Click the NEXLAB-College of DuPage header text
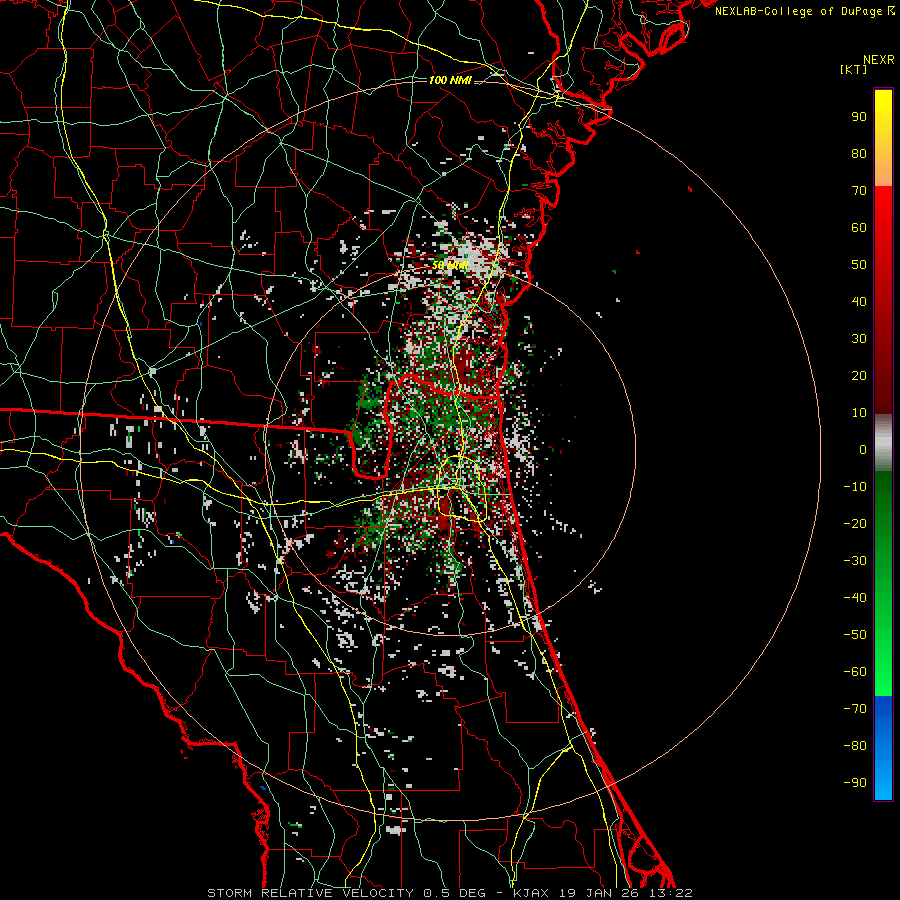This screenshot has height=900, width=900. (x=804, y=11)
